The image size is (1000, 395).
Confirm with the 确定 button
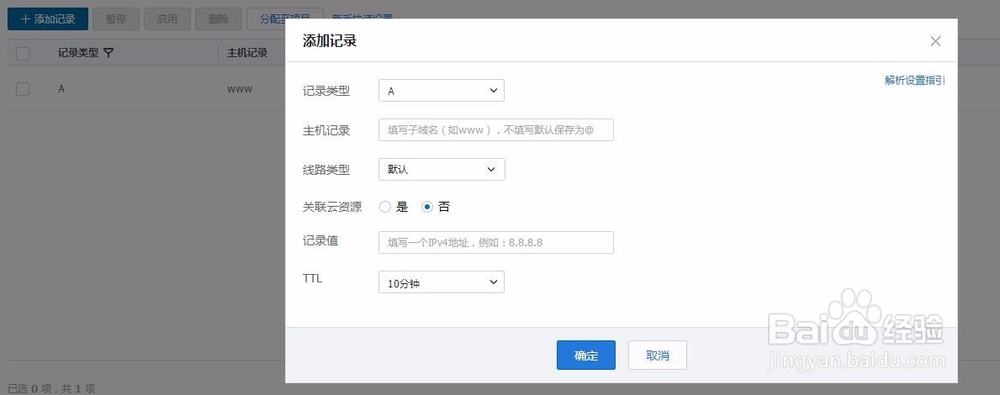click(585, 355)
